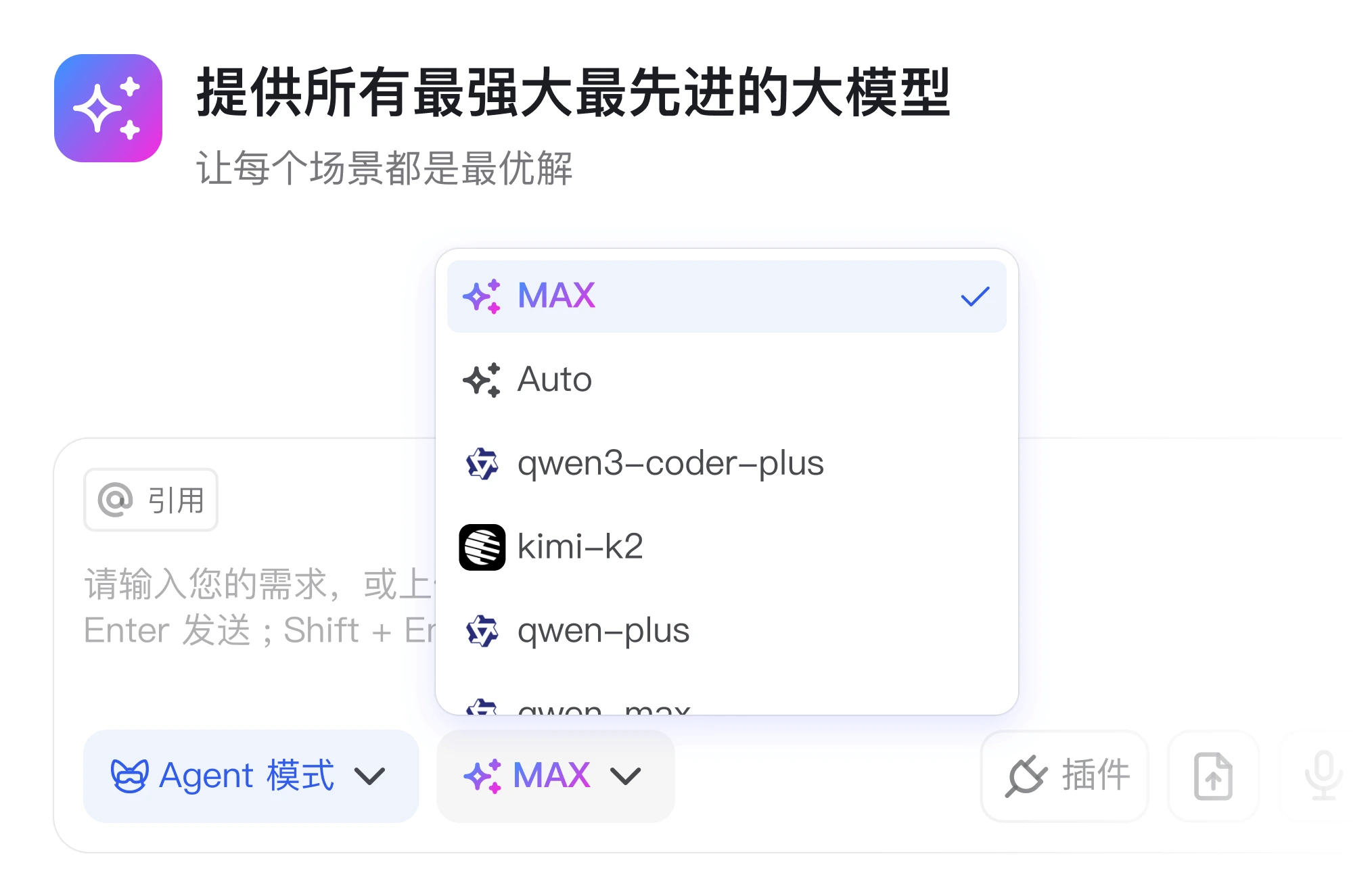
Task: Select qwen3-coder-plus model option
Action: pyautogui.click(x=727, y=464)
